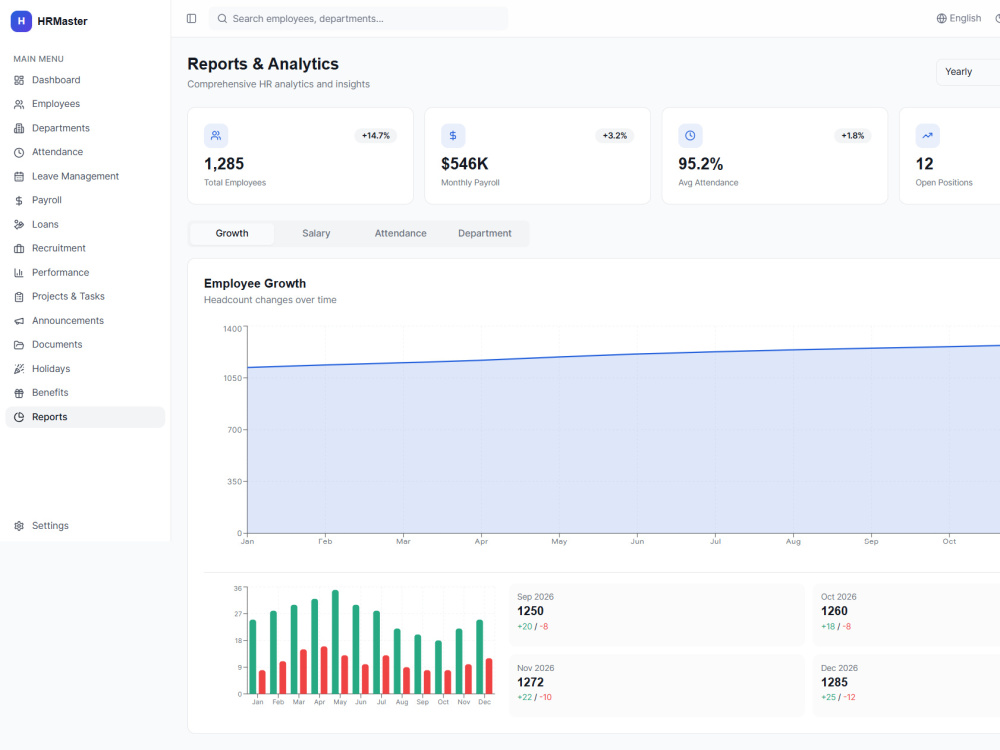Go to the Performance page
The width and height of the screenshot is (1000, 750).
[85, 273]
